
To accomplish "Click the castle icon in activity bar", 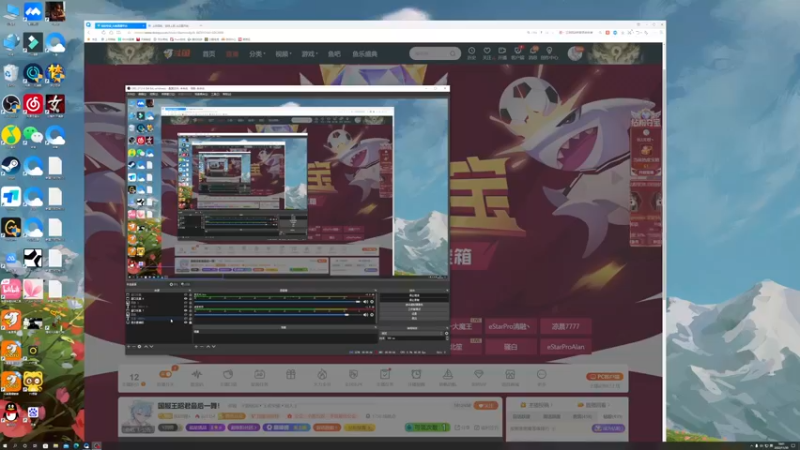I will [x=510, y=375].
